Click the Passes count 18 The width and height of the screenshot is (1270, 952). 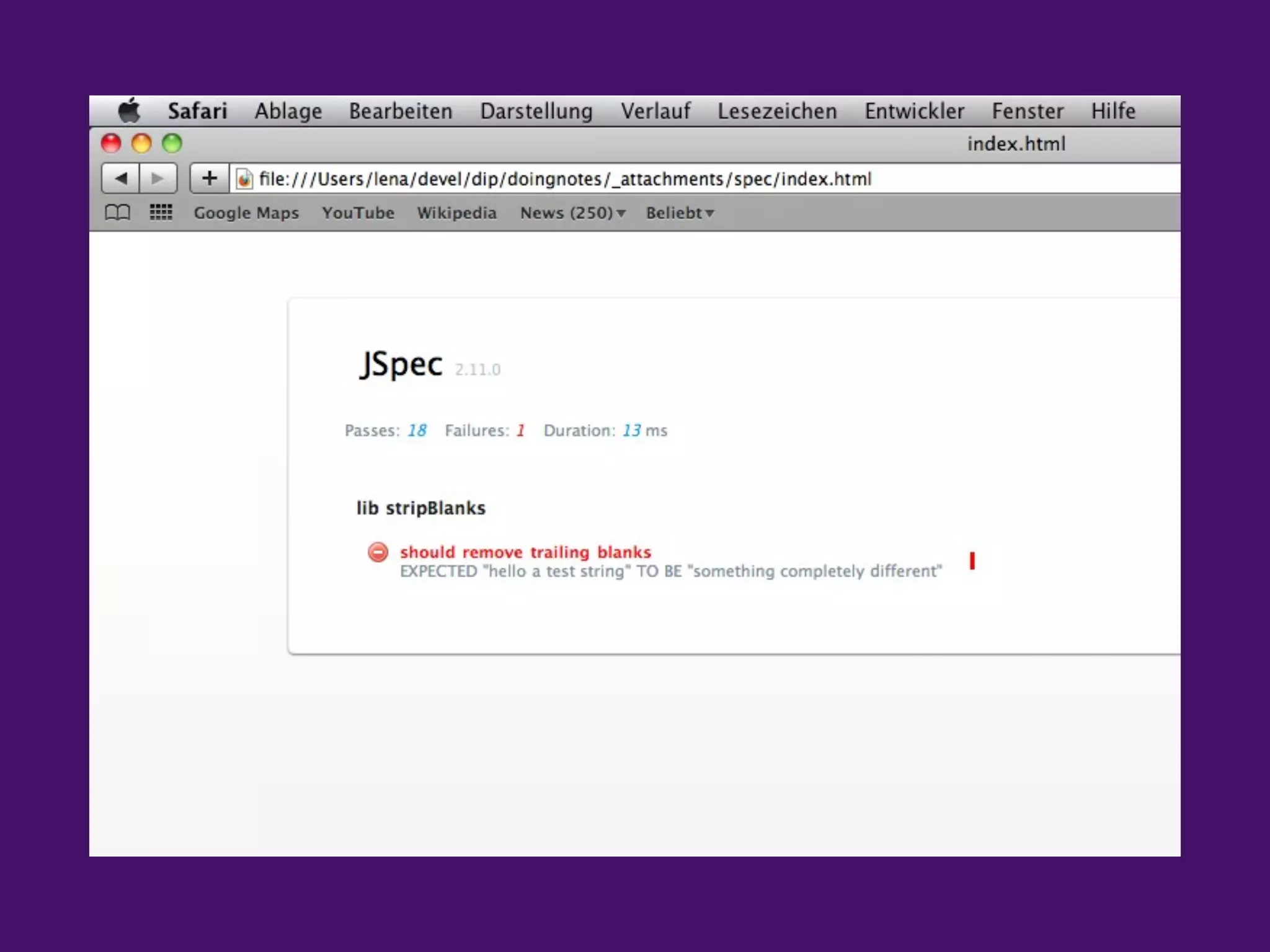click(x=417, y=430)
